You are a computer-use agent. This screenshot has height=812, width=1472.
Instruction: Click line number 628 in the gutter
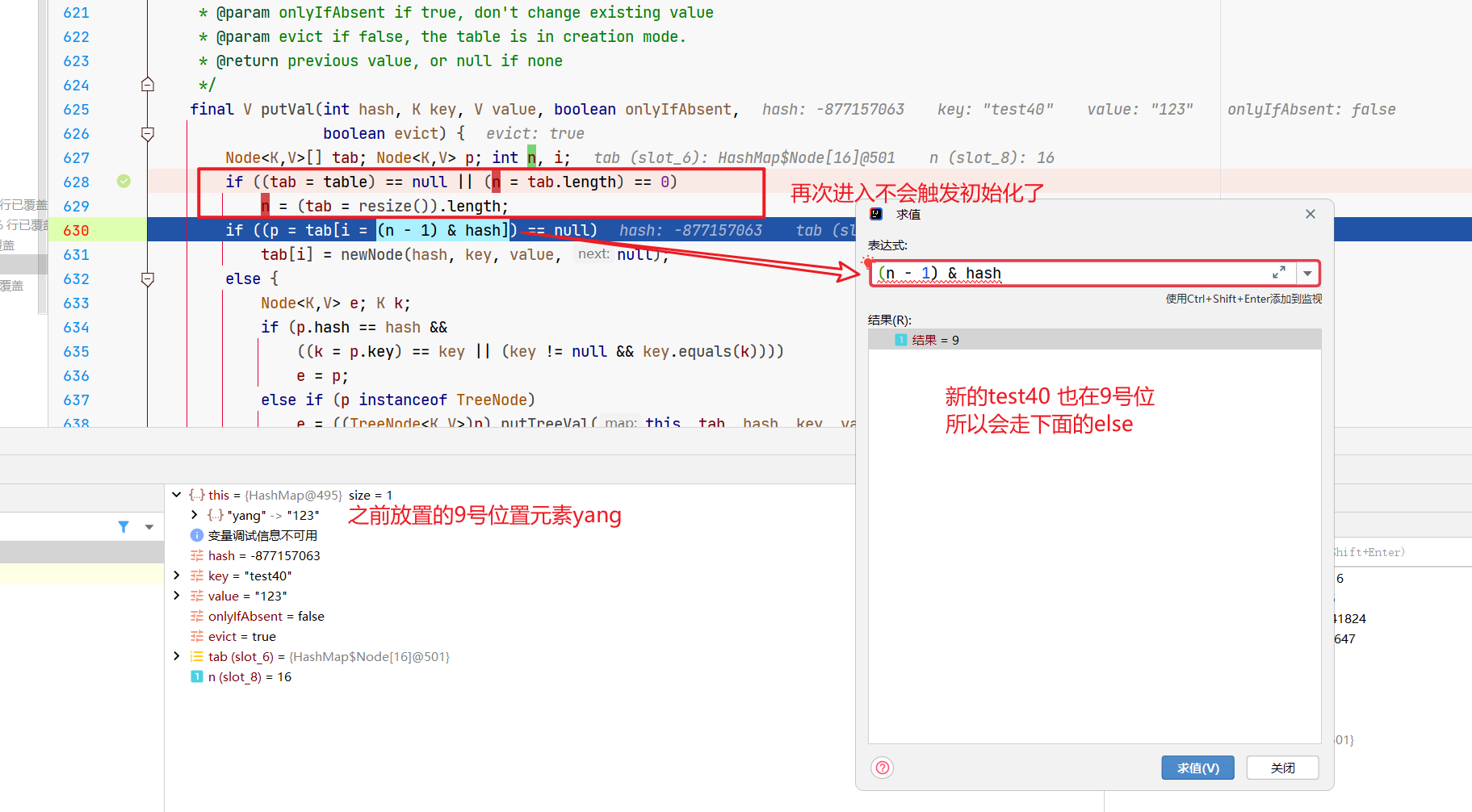[76, 182]
